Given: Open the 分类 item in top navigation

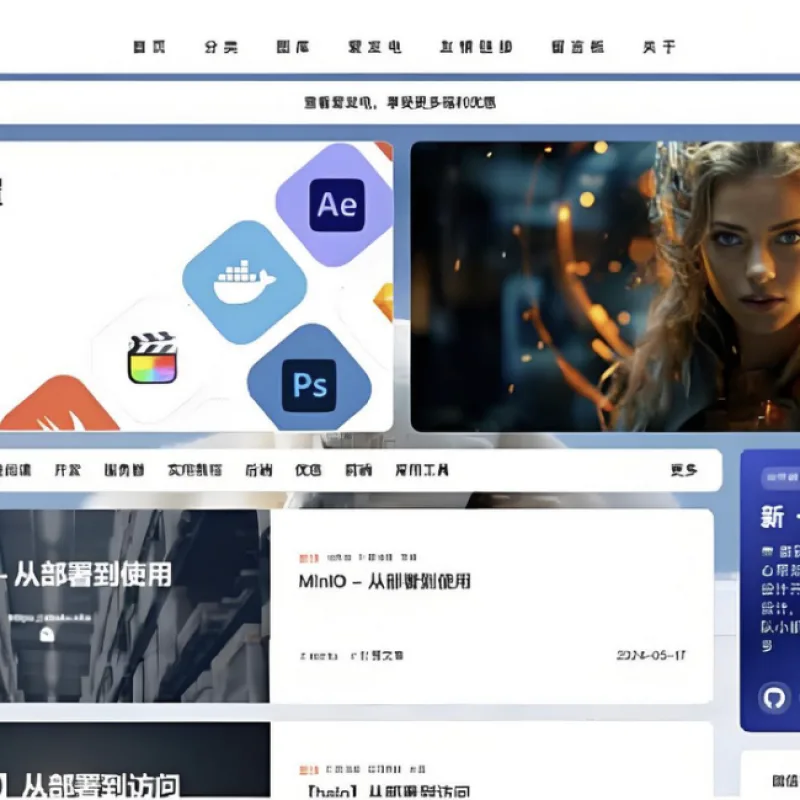Looking at the screenshot, I should [x=221, y=47].
